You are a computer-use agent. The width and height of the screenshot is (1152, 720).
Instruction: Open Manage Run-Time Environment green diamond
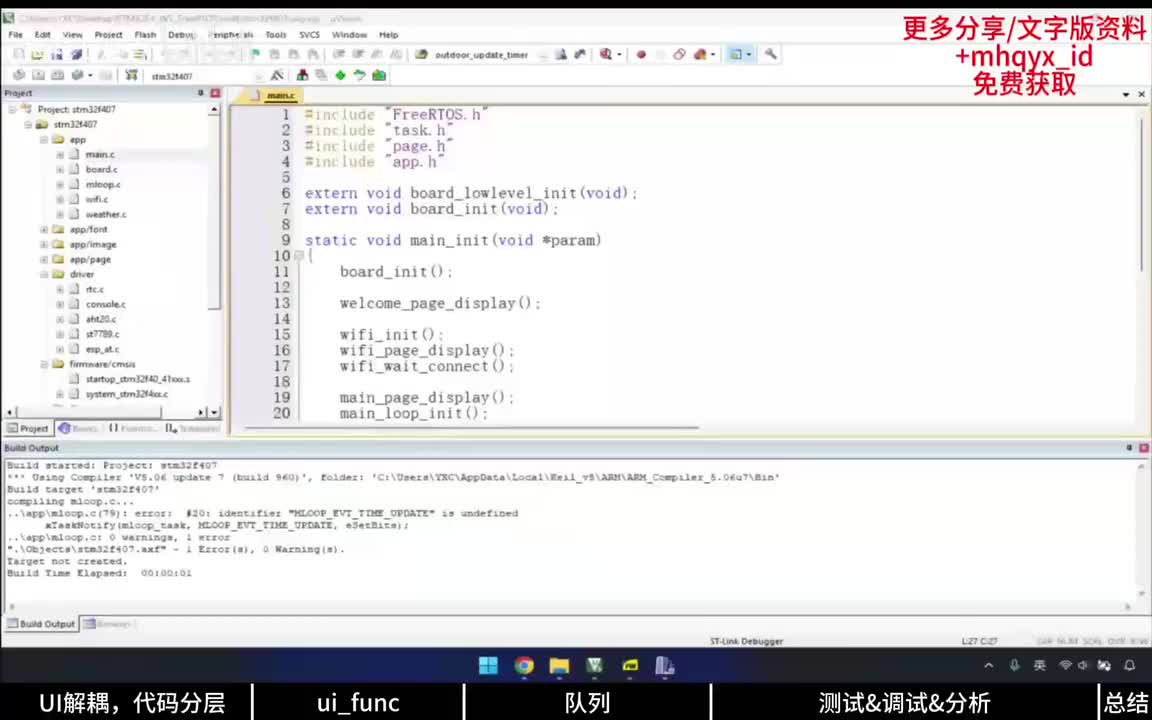click(340, 76)
